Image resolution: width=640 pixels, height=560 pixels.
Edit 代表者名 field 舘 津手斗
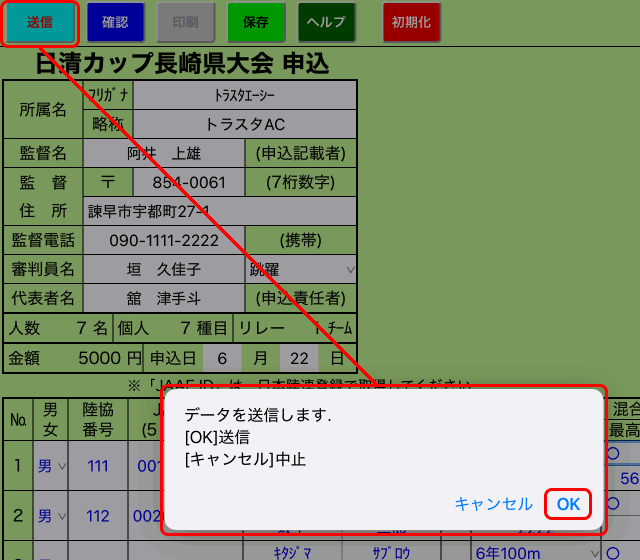coord(164,298)
